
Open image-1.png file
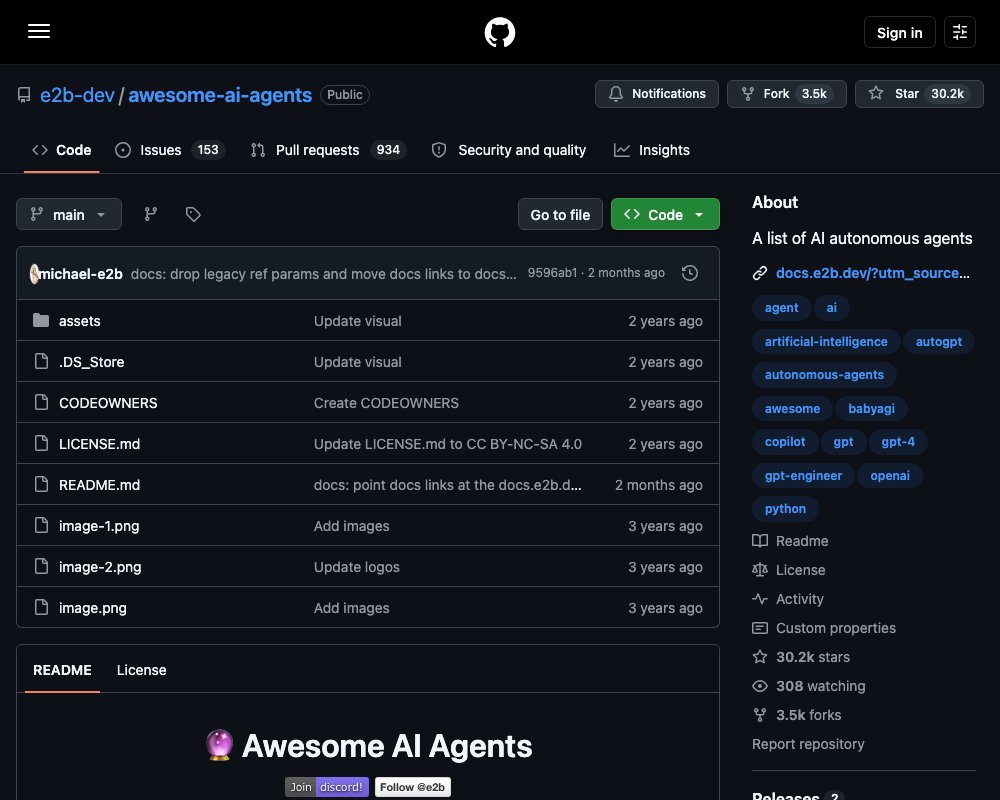click(x=99, y=526)
